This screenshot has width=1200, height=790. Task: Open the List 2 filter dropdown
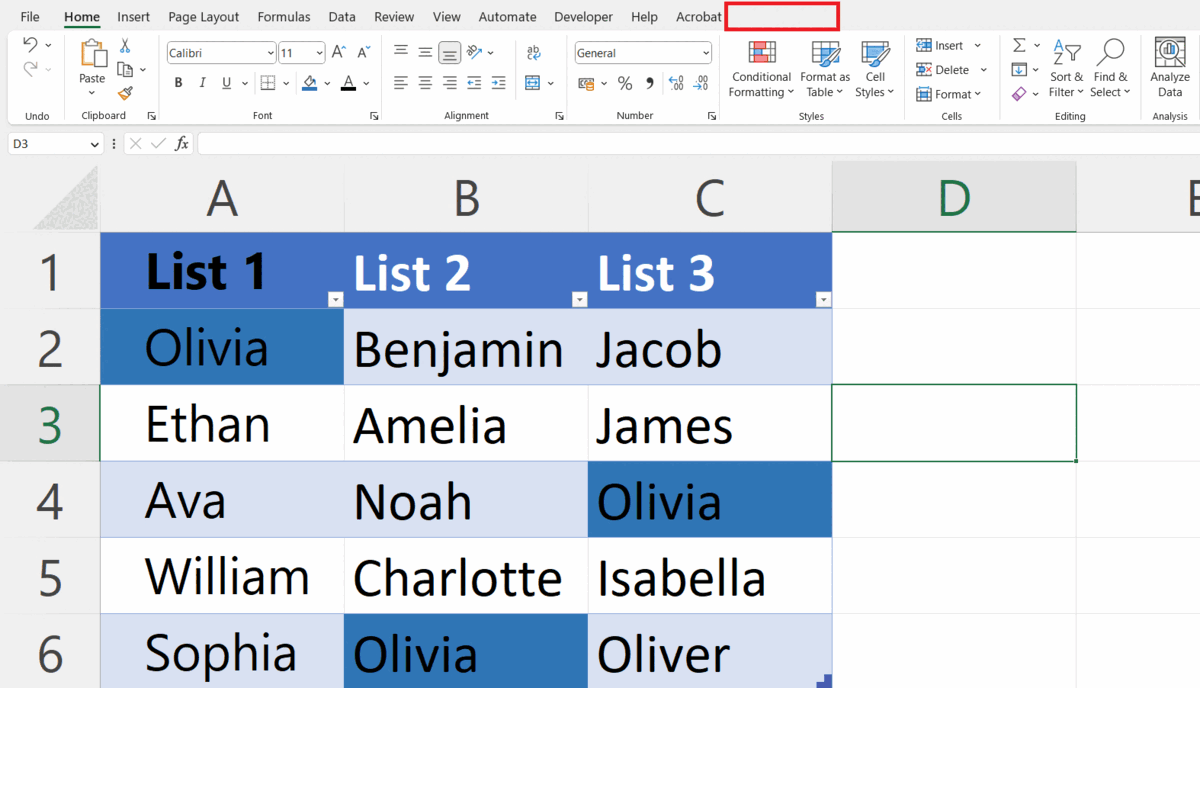point(580,298)
